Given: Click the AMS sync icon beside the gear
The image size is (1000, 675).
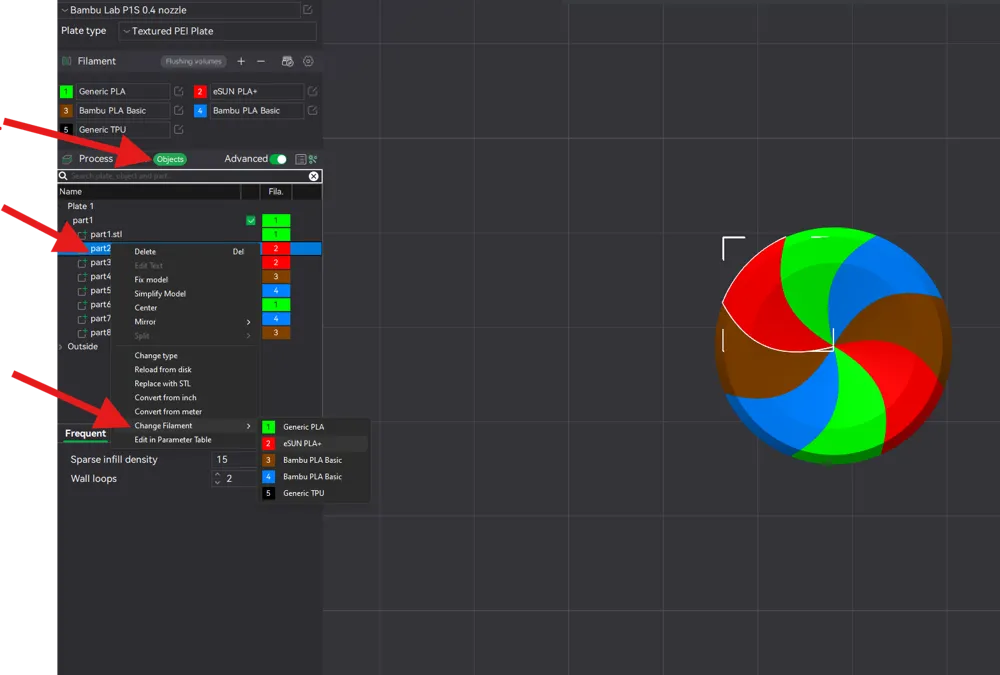Looking at the screenshot, I should 287,61.
